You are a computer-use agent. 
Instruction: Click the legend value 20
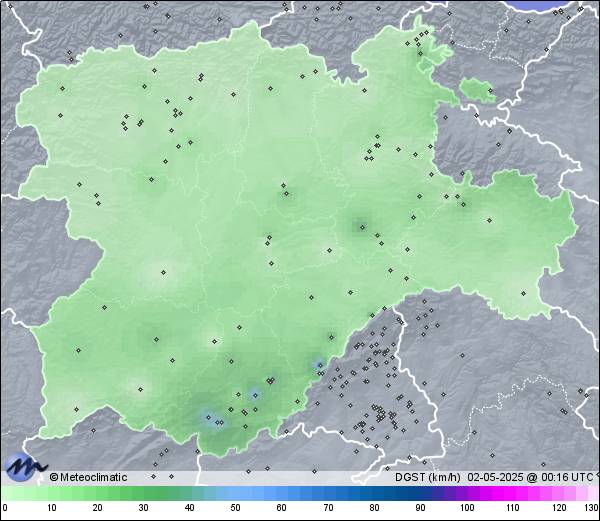(x=98, y=508)
